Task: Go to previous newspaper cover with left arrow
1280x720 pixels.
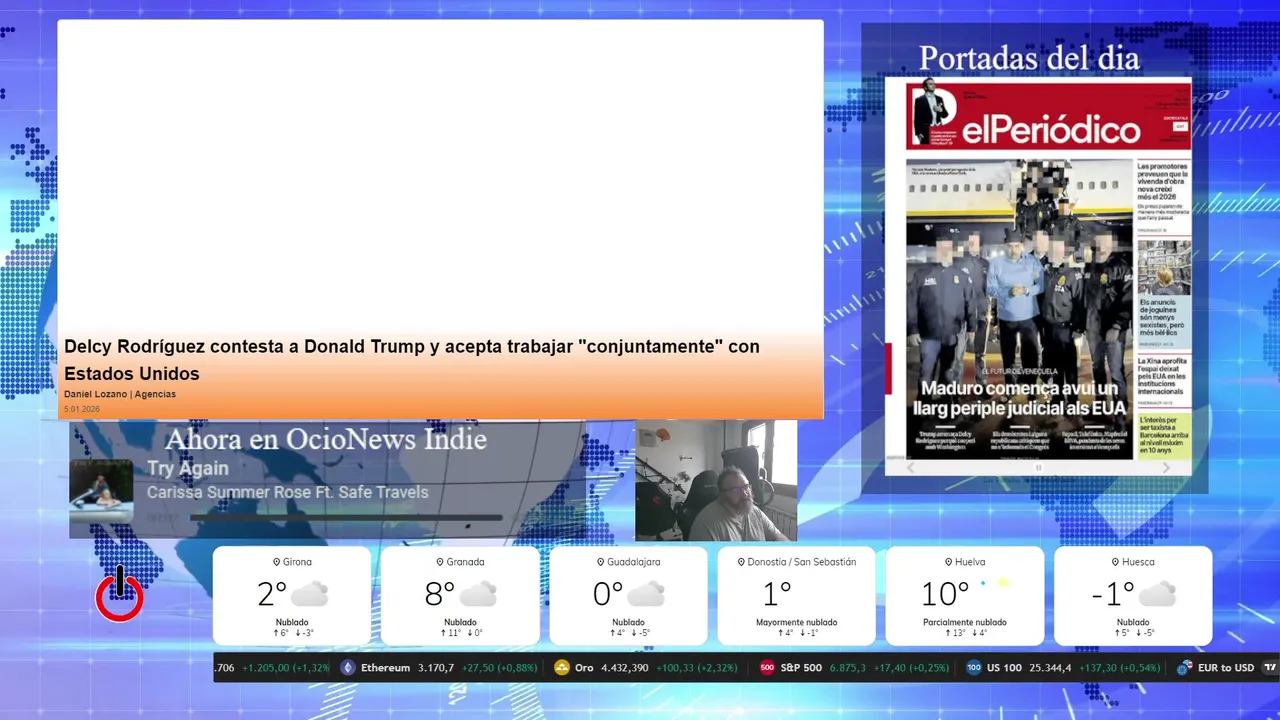Action: (910, 468)
